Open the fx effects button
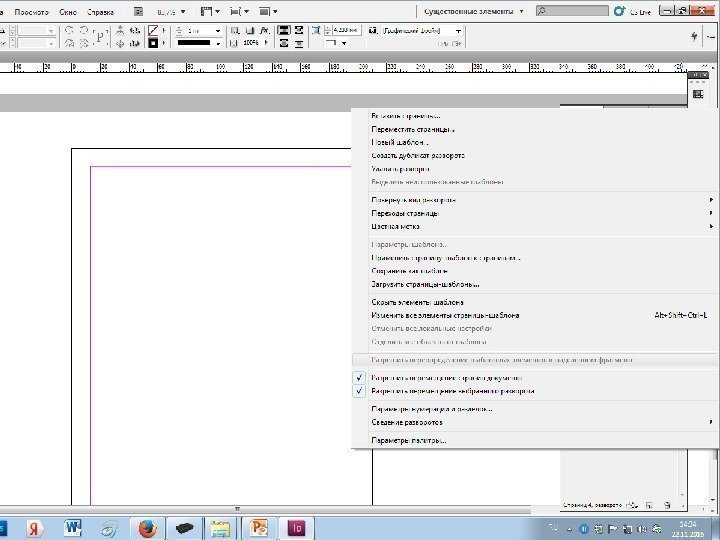The width and height of the screenshot is (720, 540). click(264, 31)
